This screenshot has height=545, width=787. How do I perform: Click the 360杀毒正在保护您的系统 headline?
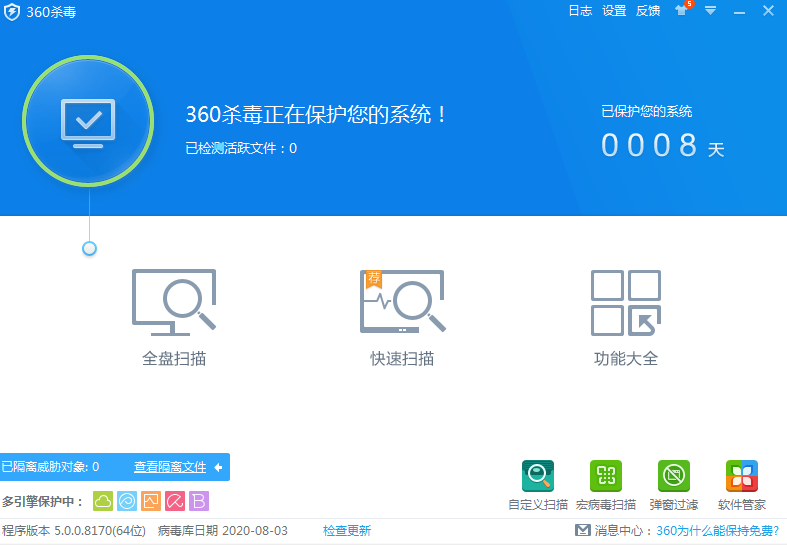click(316, 114)
